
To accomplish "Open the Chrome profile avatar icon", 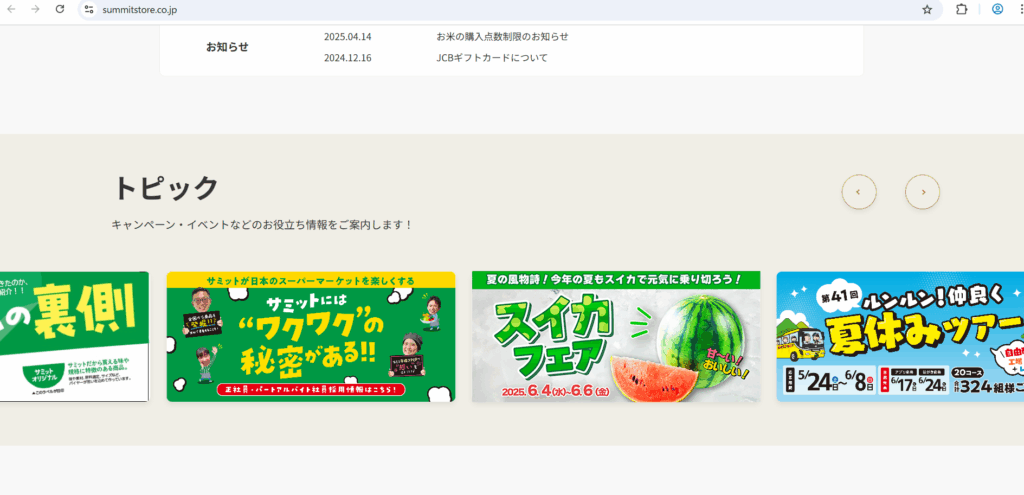I will (997, 9).
